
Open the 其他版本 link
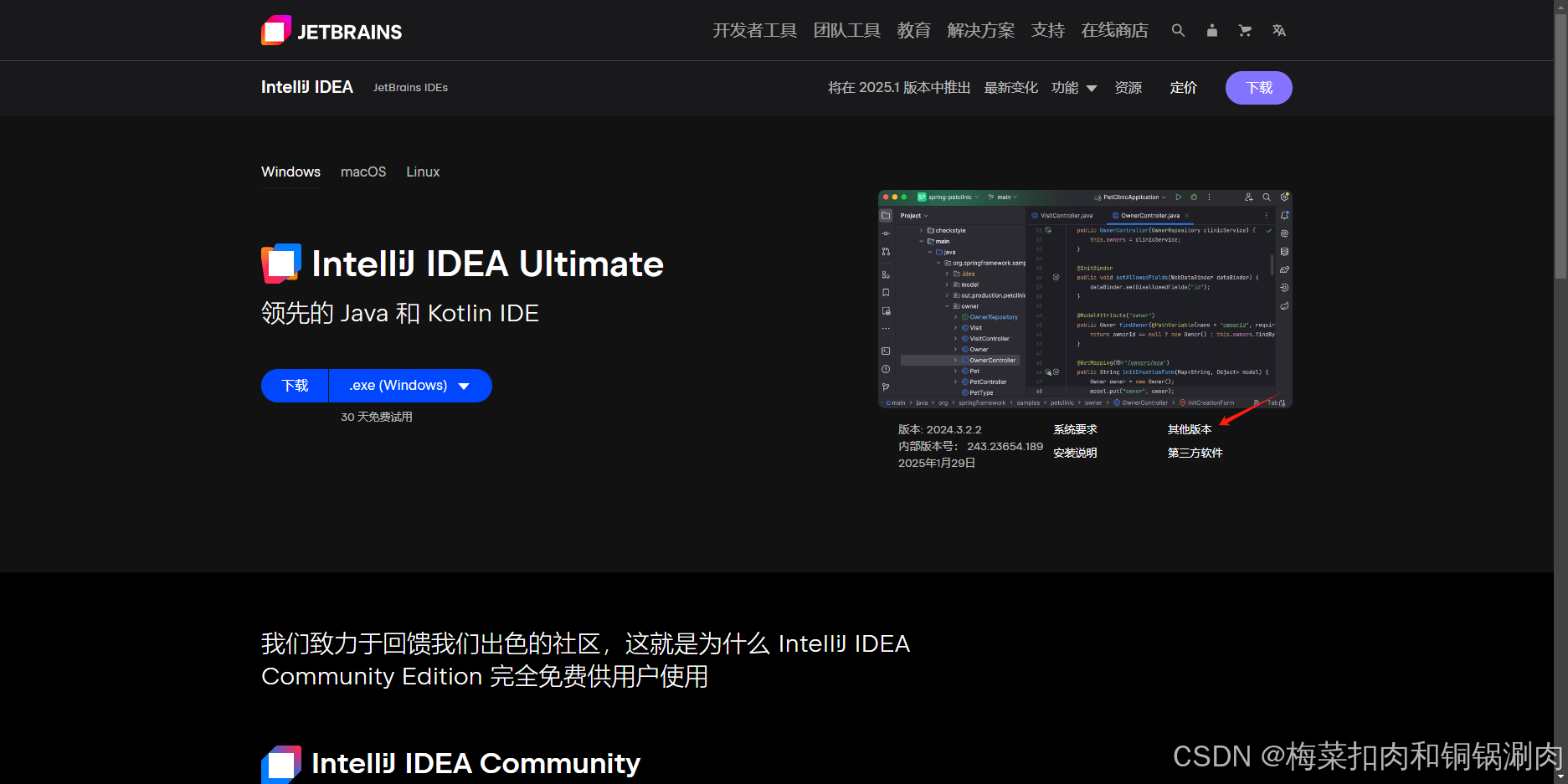(x=1190, y=429)
